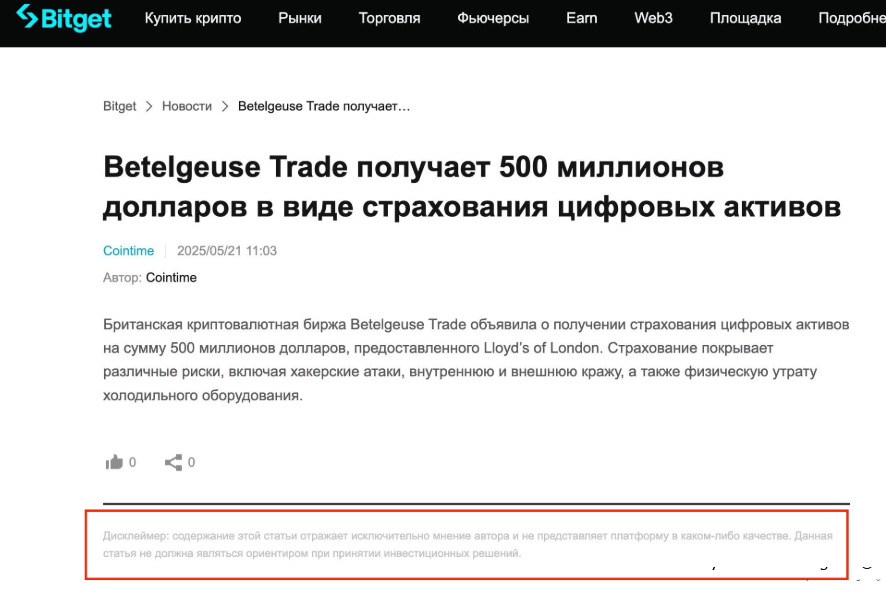The height and width of the screenshot is (594, 886).
Task: Expand the Фьючерсы menu
Action: click(x=493, y=18)
